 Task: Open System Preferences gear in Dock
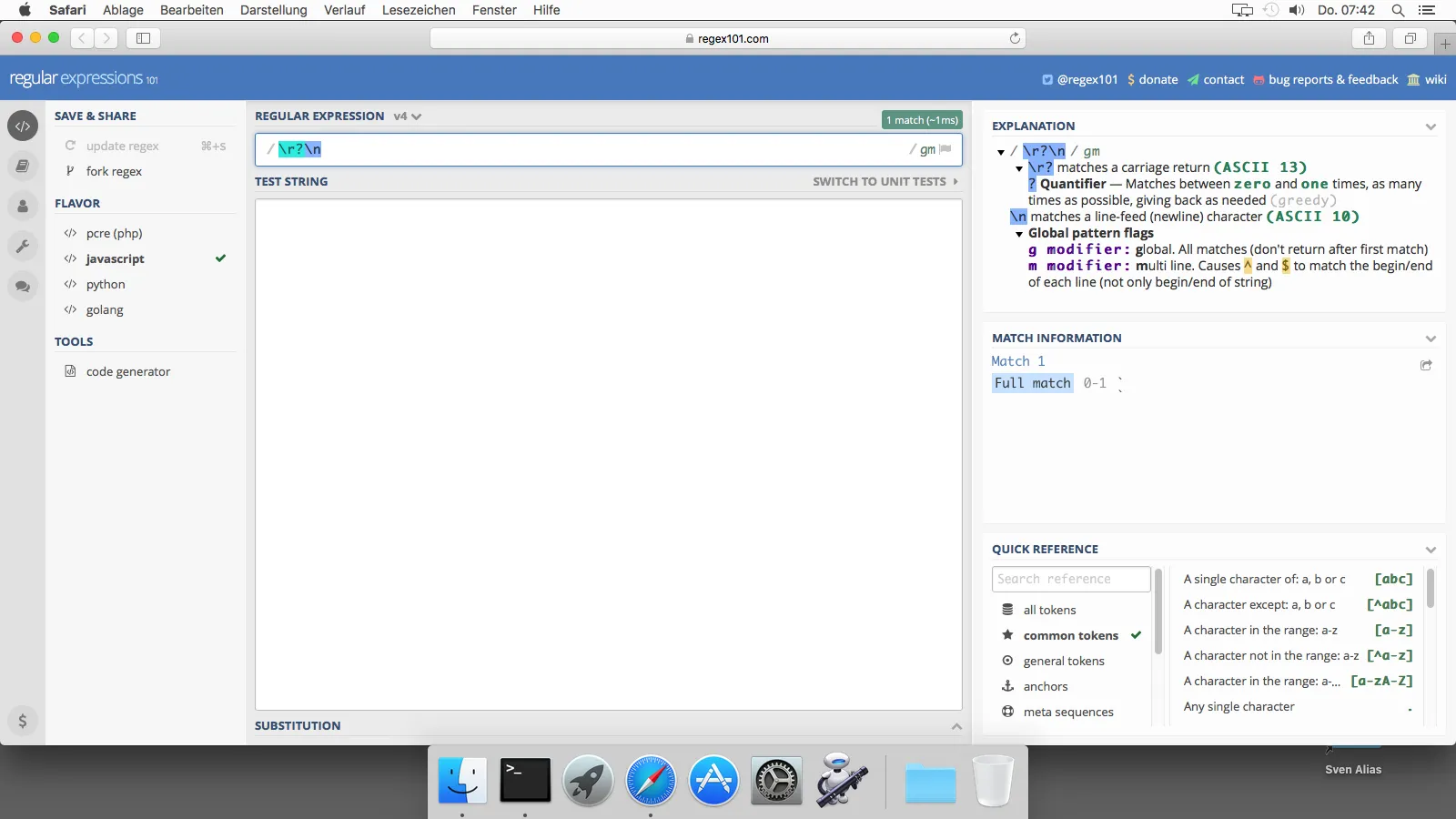(776, 780)
